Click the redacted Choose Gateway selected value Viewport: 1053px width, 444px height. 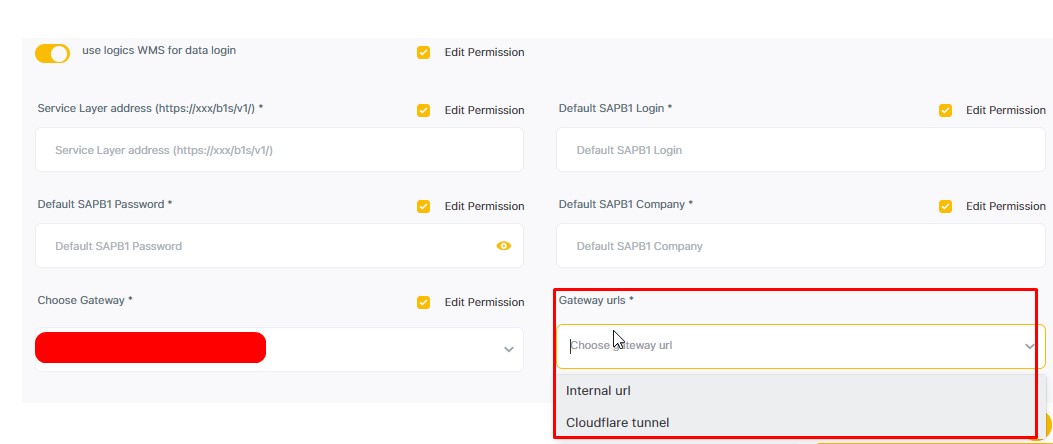[x=150, y=348]
